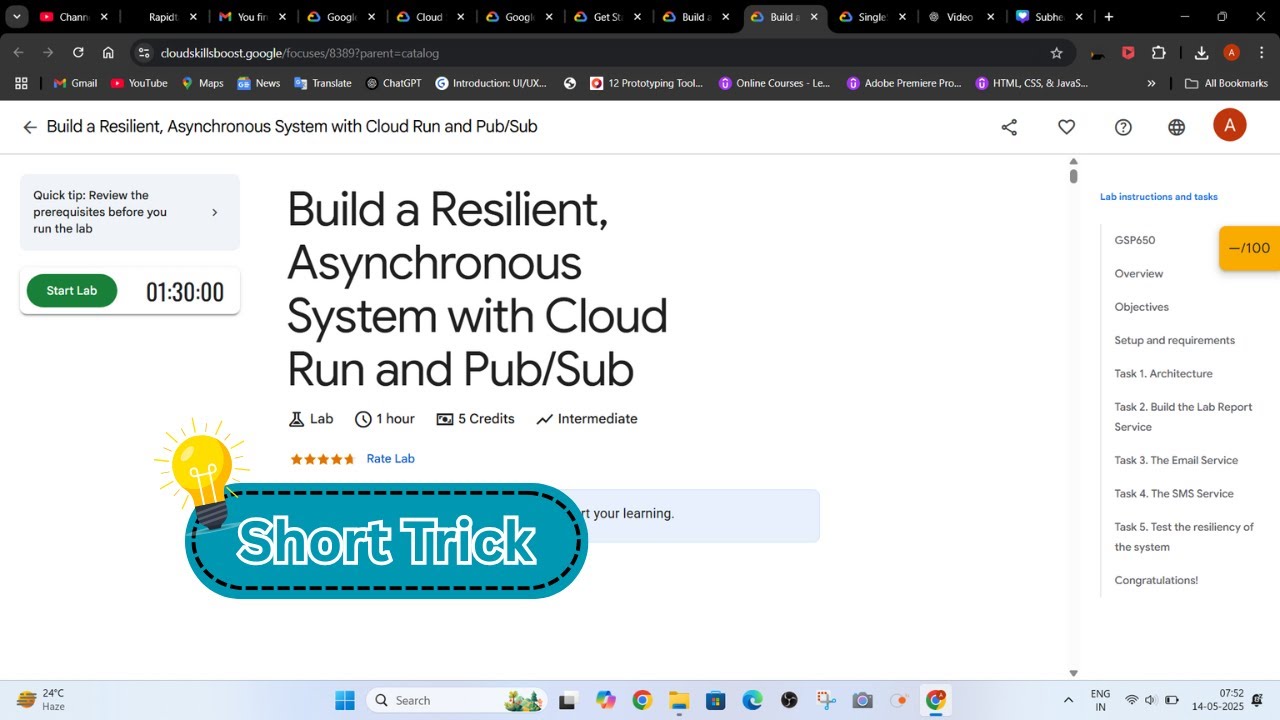
Task: Open the tab search dropdown arrow
Action: pos(17,17)
